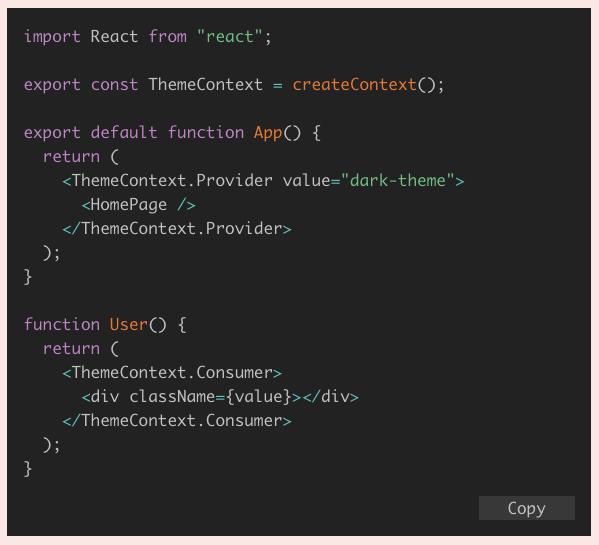Image resolution: width=599 pixels, height=545 pixels.
Task: Click the ThemeContext constant name declaration
Action: tap(206, 84)
